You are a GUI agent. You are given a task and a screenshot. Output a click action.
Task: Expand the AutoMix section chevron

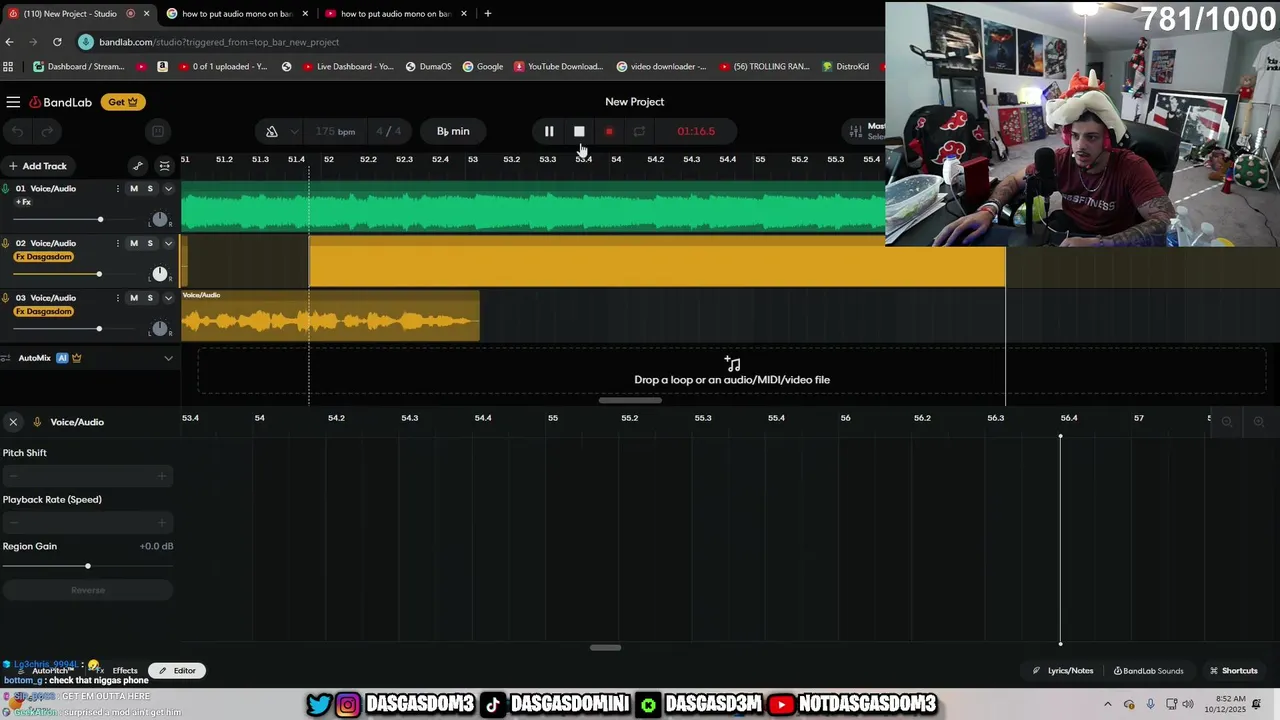168,358
